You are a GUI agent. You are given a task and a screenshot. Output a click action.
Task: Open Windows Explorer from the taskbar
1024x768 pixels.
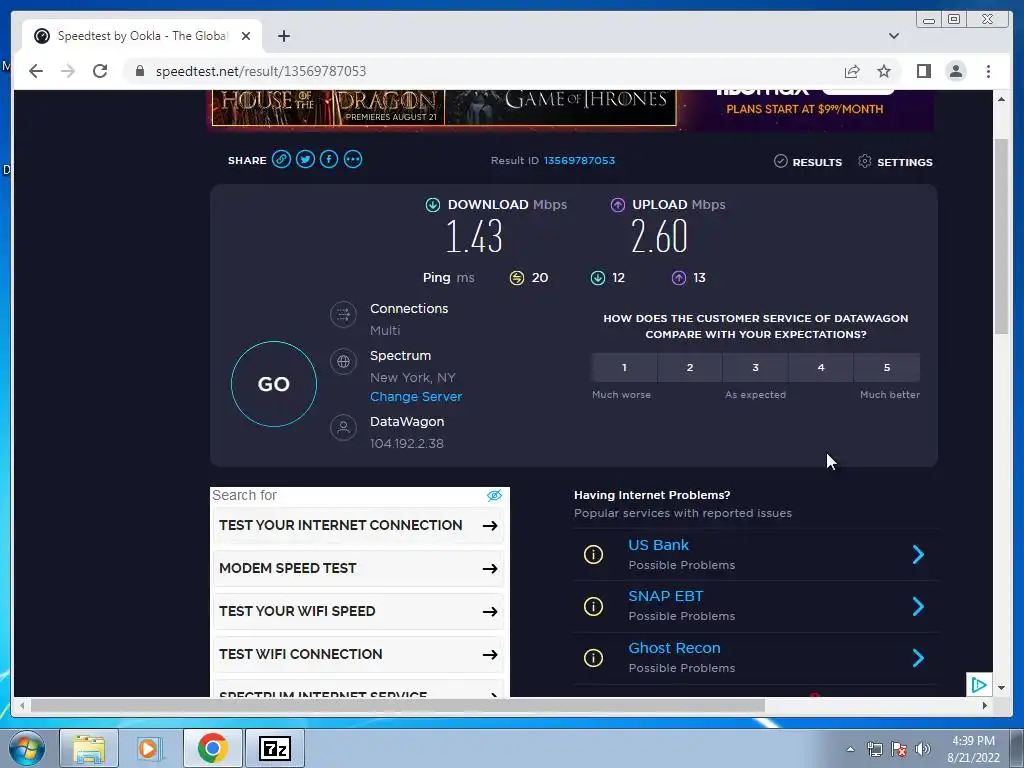89,748
